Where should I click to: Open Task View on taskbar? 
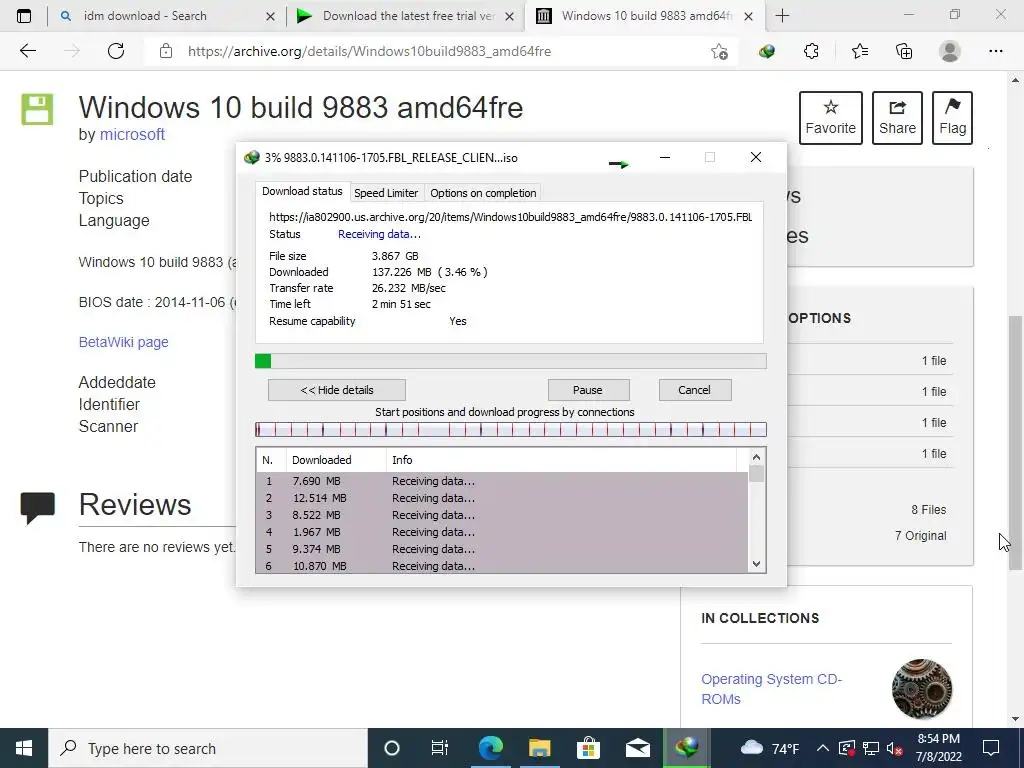pyautogui.click(x=440, y=748)
